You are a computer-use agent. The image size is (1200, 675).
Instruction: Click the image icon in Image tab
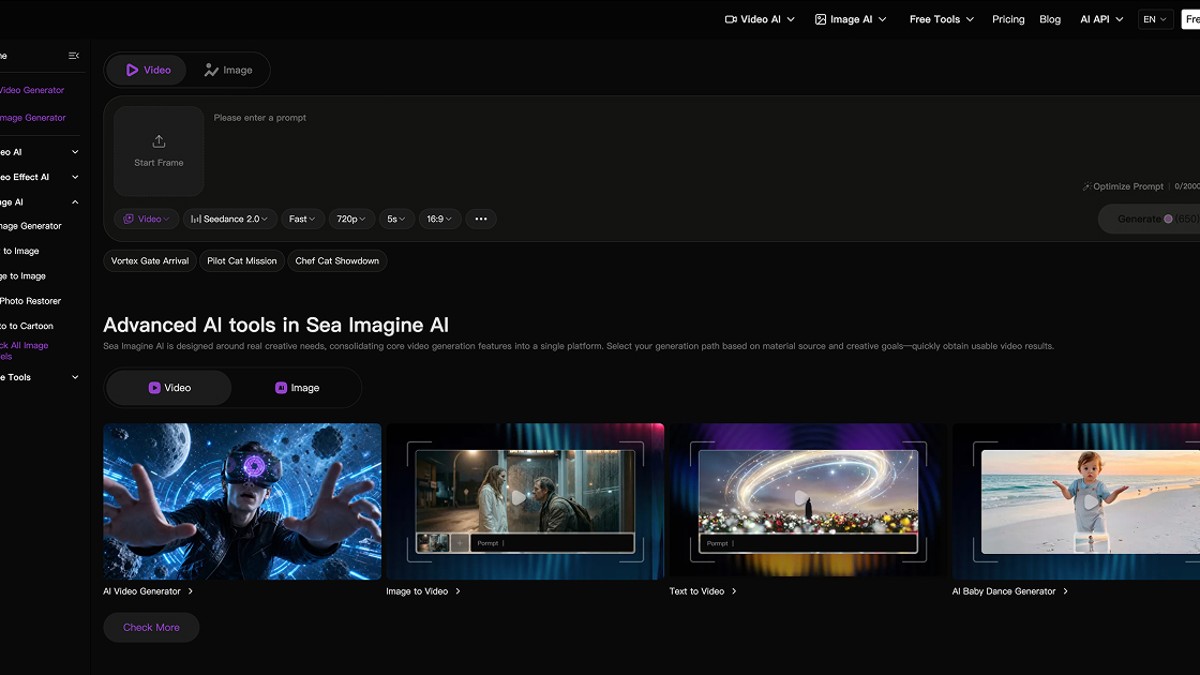pyautogui.click(x=211, y=70)
